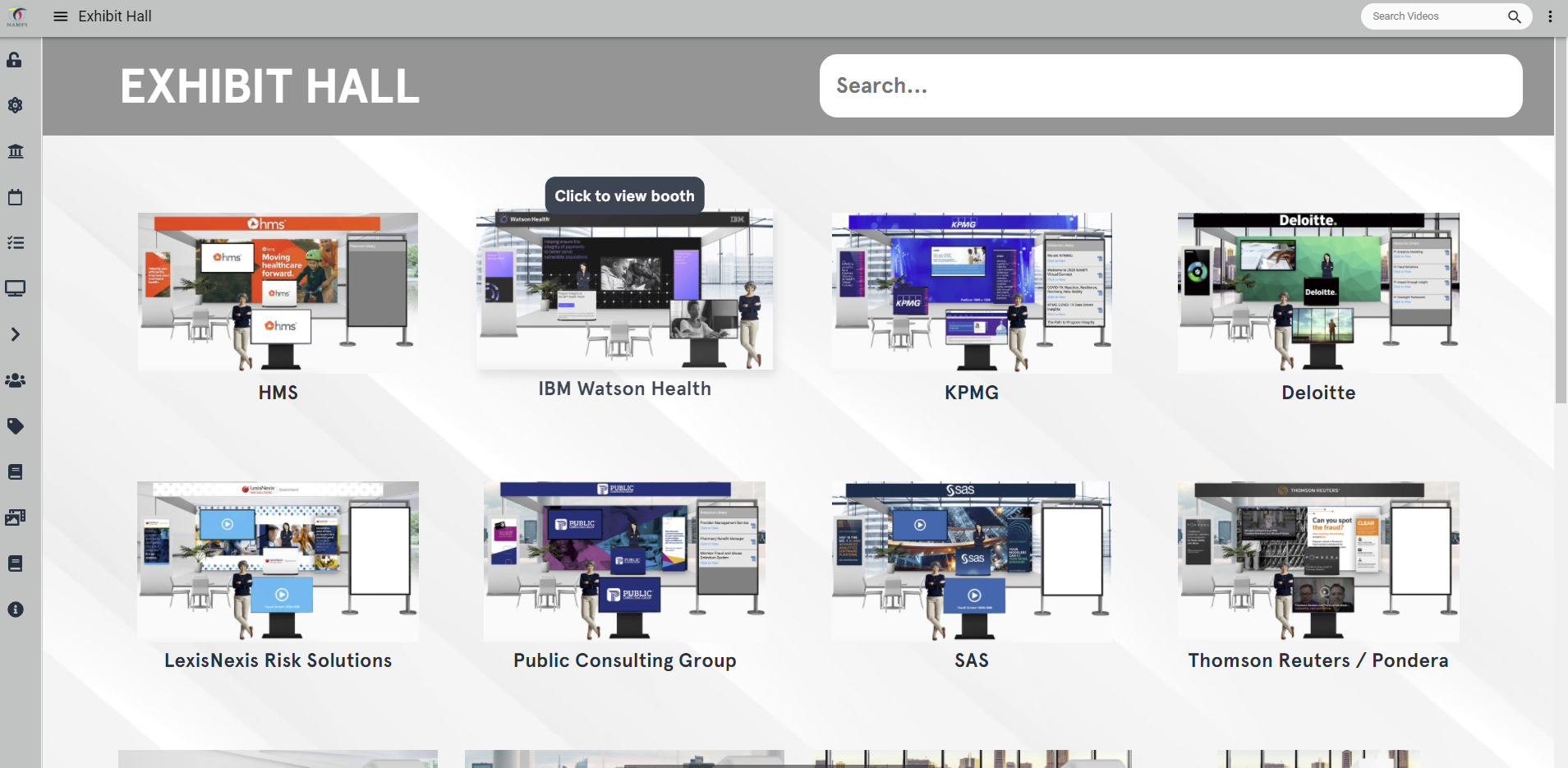
Task: Click the SAS booth name label
Action: click(x=972, y=660)
